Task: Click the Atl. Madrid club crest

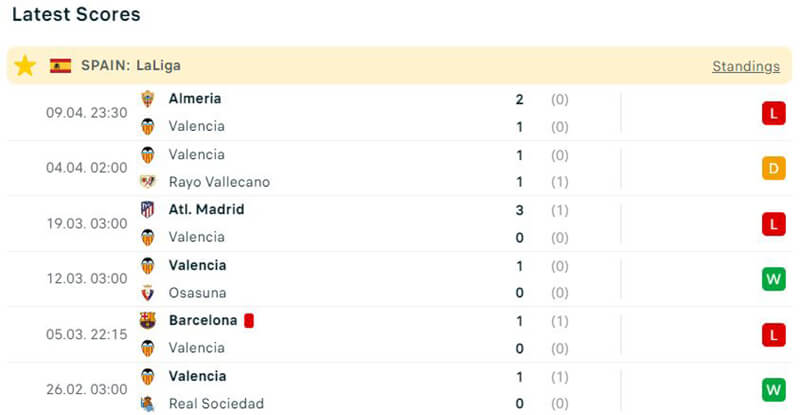Action: 148,210
